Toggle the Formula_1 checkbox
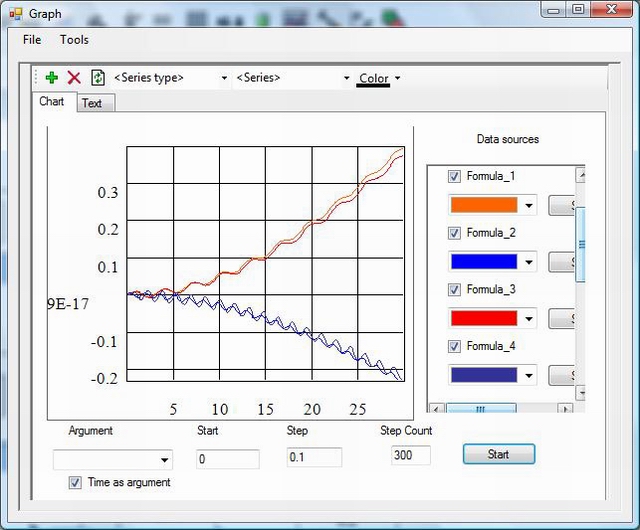The image size is (640, 530). (x=454, y=176)
